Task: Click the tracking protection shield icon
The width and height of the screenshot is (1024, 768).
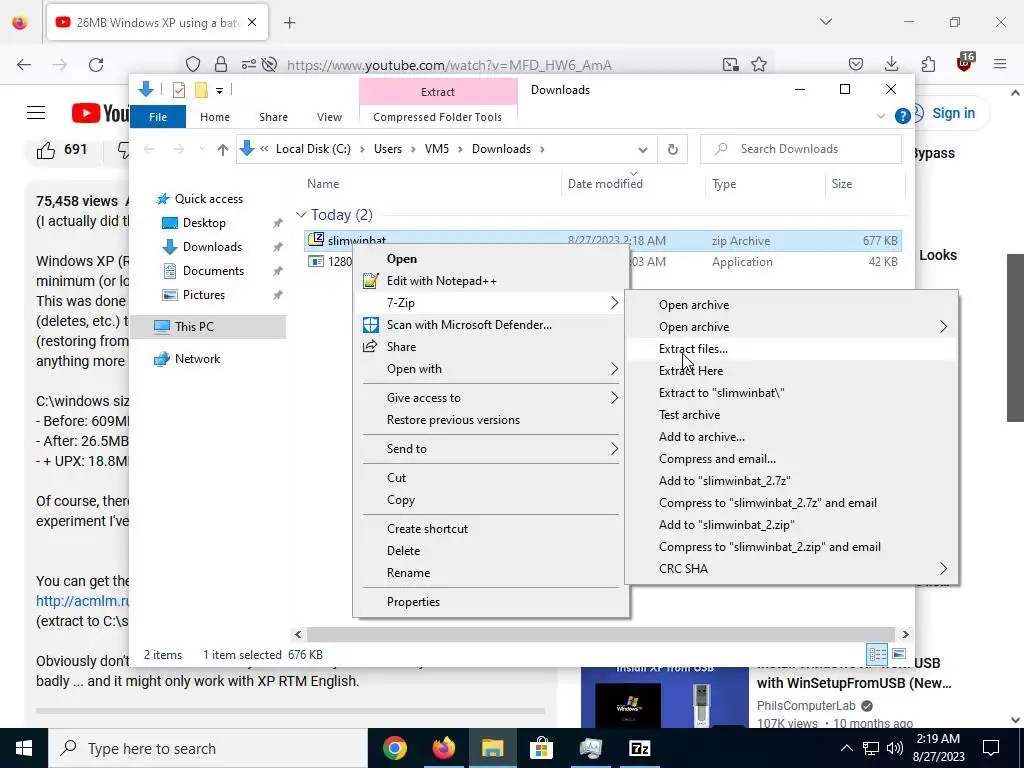Action: (193, 65)
